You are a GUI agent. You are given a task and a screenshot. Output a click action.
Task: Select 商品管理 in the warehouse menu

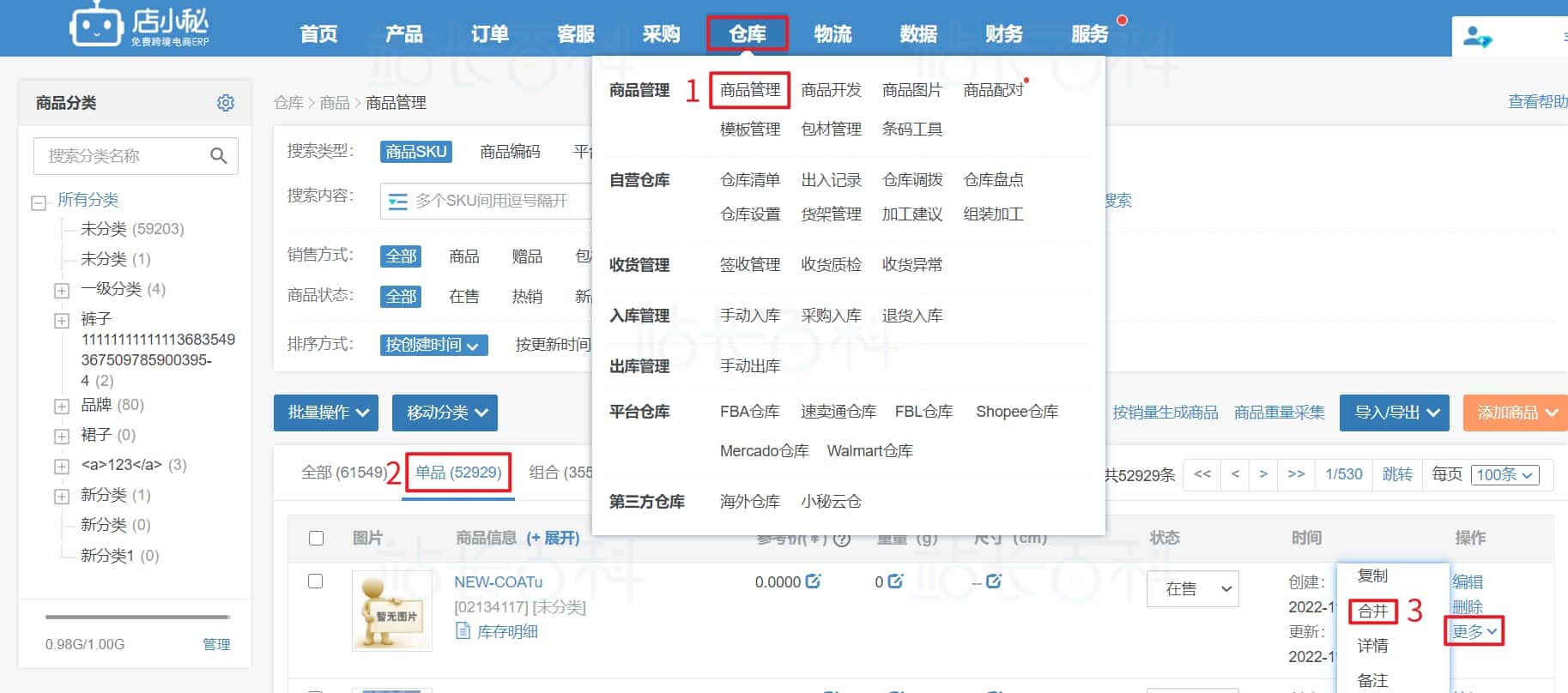[749, 90]
